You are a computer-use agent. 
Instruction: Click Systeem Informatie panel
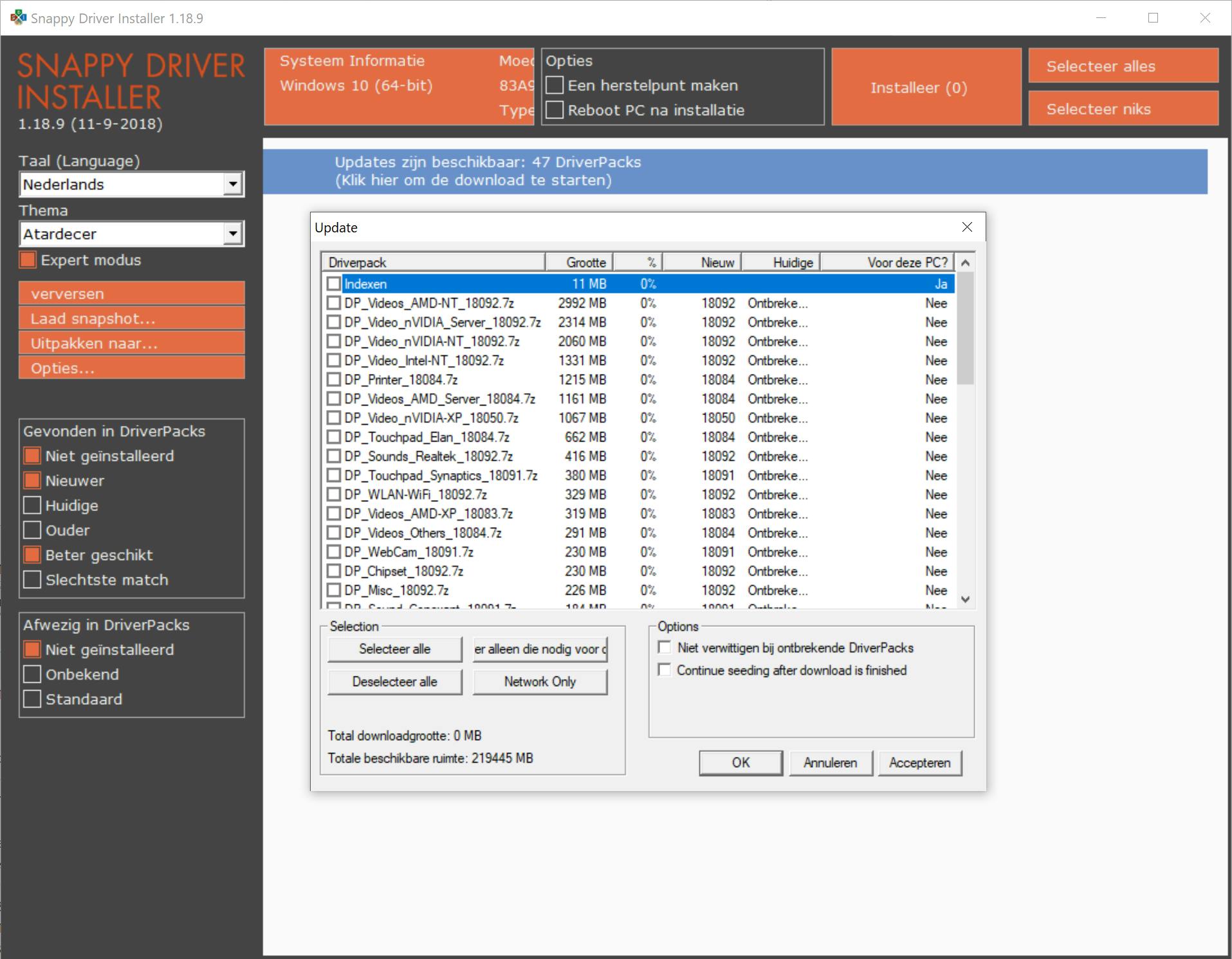pos(399,86)
